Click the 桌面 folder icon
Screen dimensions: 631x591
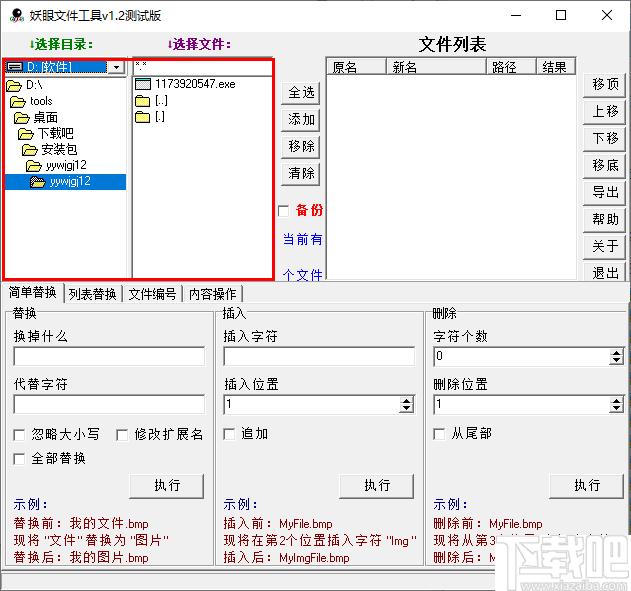pos(22,117)
